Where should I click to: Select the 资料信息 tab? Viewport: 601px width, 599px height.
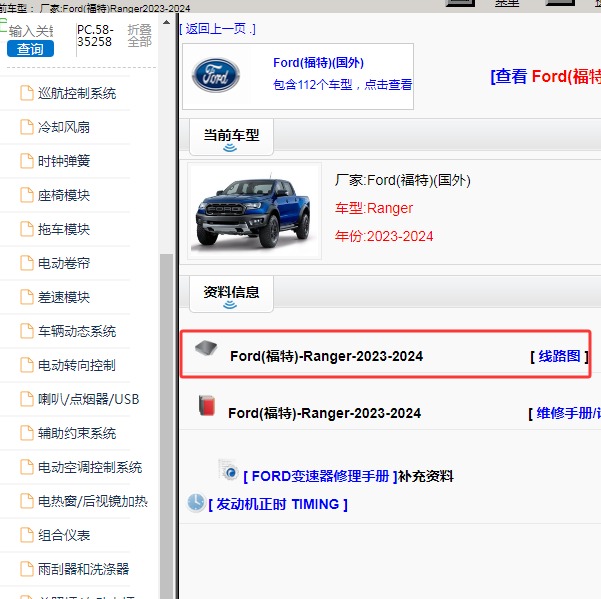click(x=231, y=294)
